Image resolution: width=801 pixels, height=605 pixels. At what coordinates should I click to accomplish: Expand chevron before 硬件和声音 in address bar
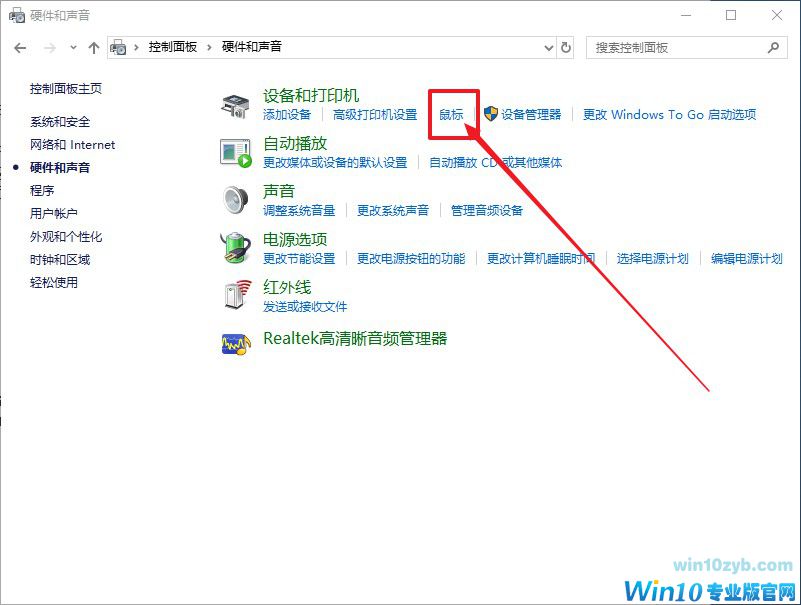coord(209,48)
